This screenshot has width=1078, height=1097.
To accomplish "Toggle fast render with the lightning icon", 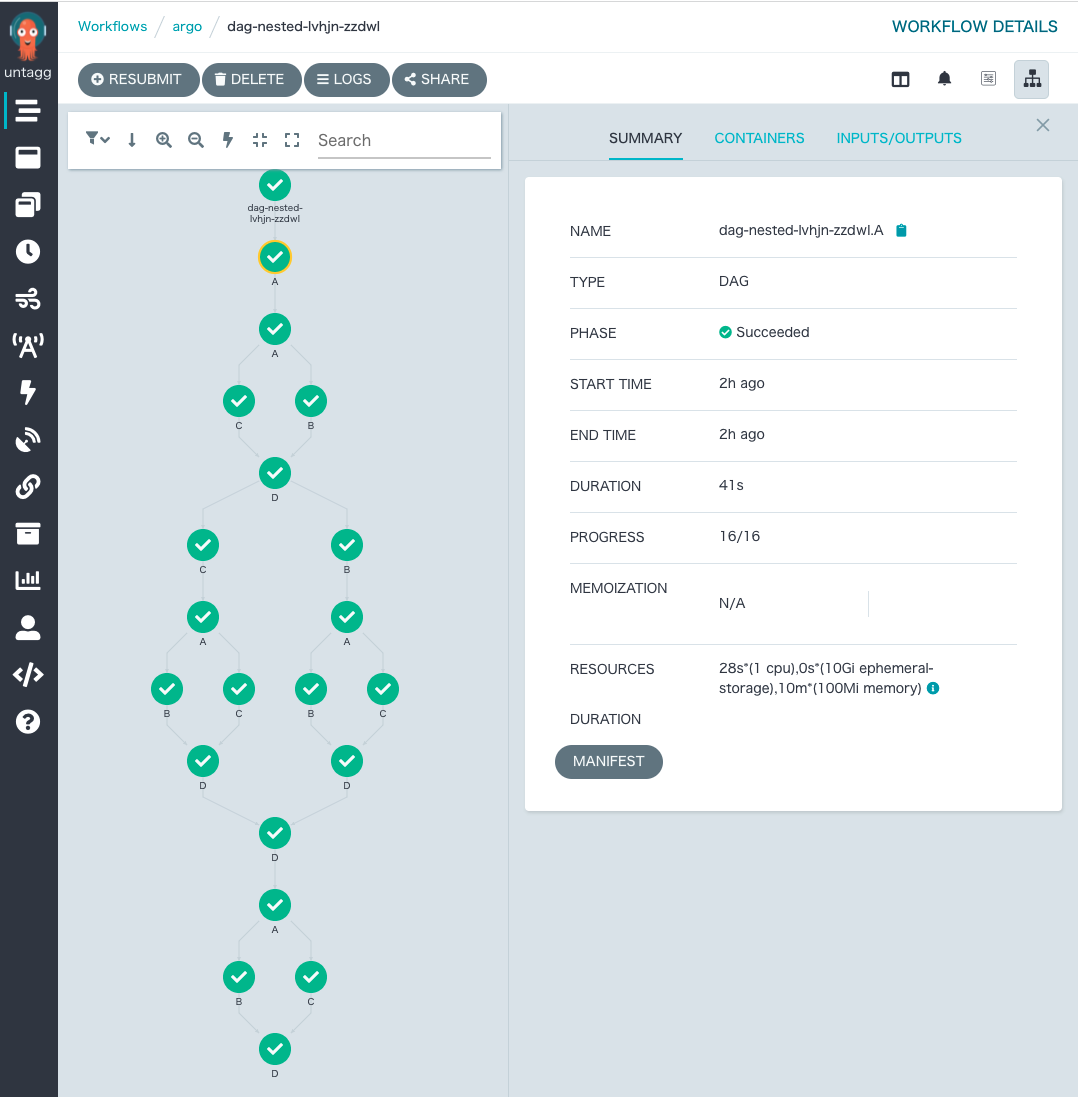I will coord(228,140).
